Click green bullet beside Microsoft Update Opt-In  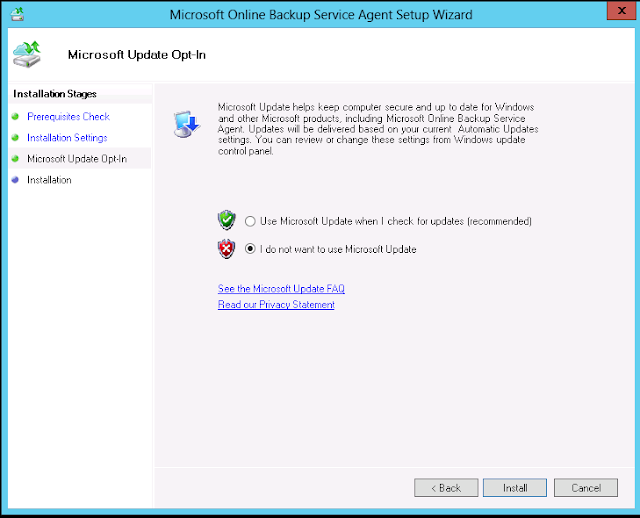tap(16, 159)
